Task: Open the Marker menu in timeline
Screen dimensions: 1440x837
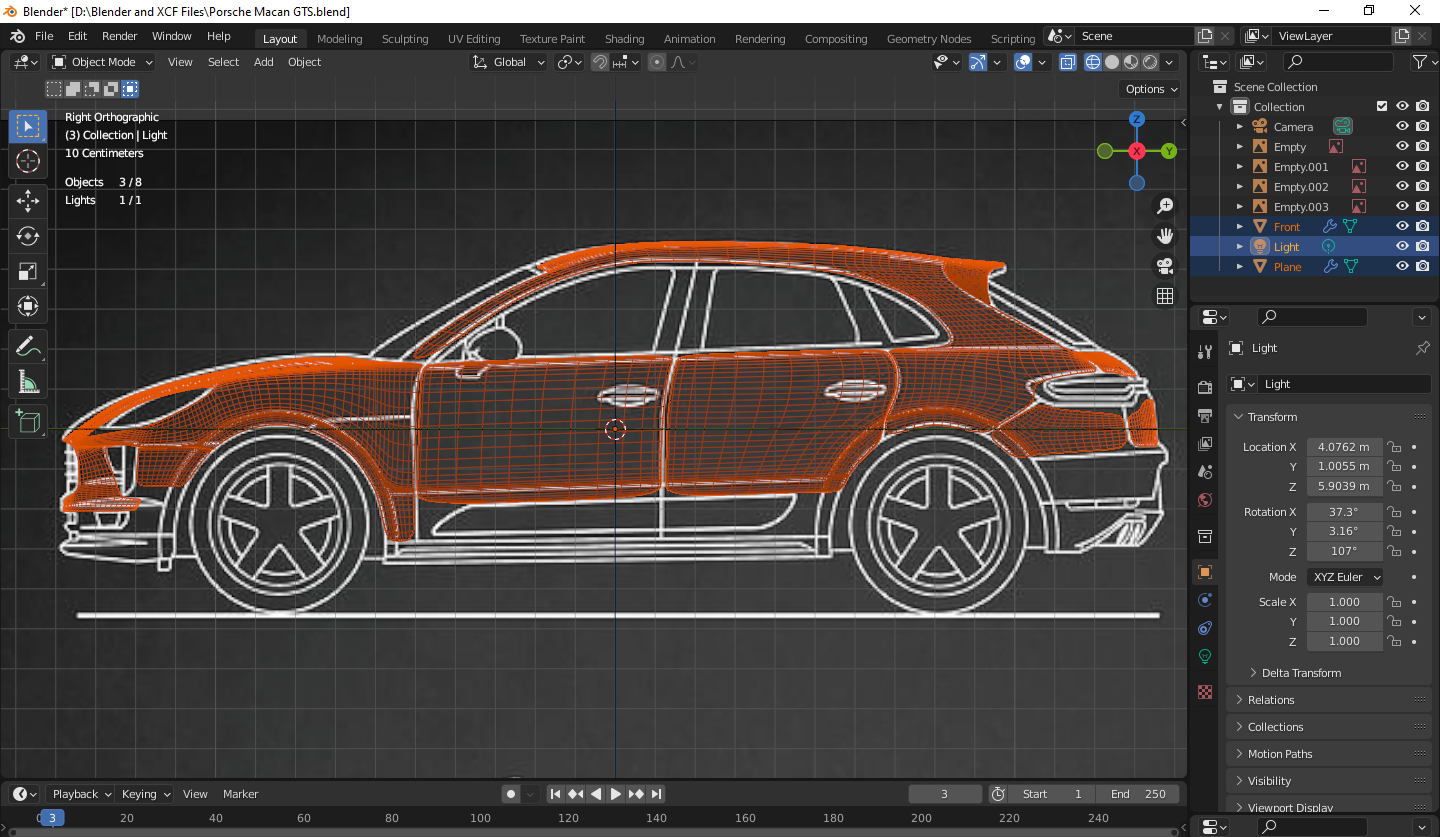Action: tap(241, 794)
